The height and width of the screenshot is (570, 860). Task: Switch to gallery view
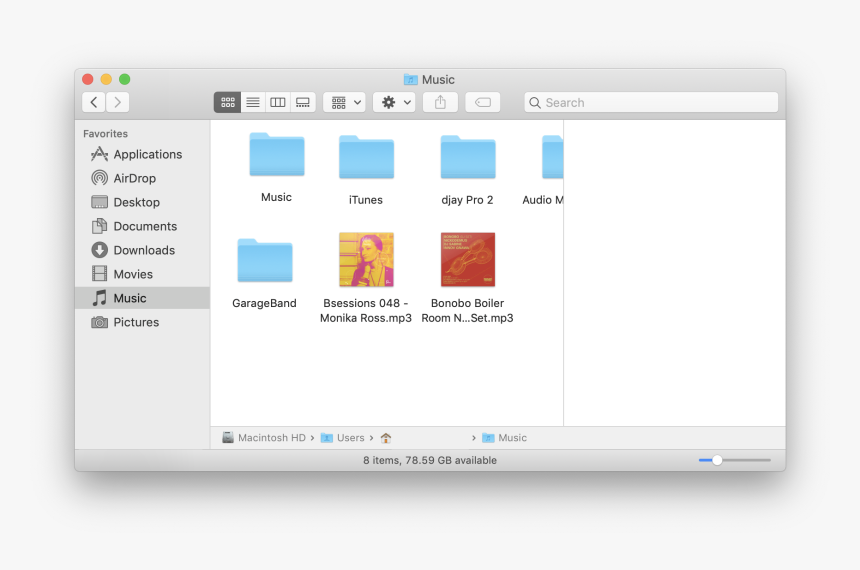(x=303, y=102)
